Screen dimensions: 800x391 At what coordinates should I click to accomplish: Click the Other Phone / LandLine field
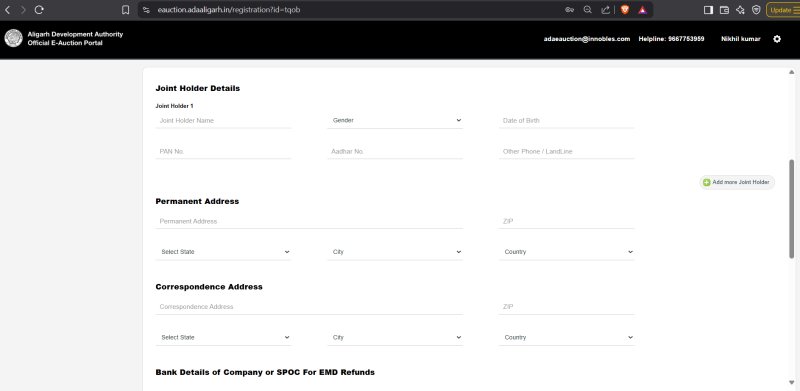coord(567,152)
